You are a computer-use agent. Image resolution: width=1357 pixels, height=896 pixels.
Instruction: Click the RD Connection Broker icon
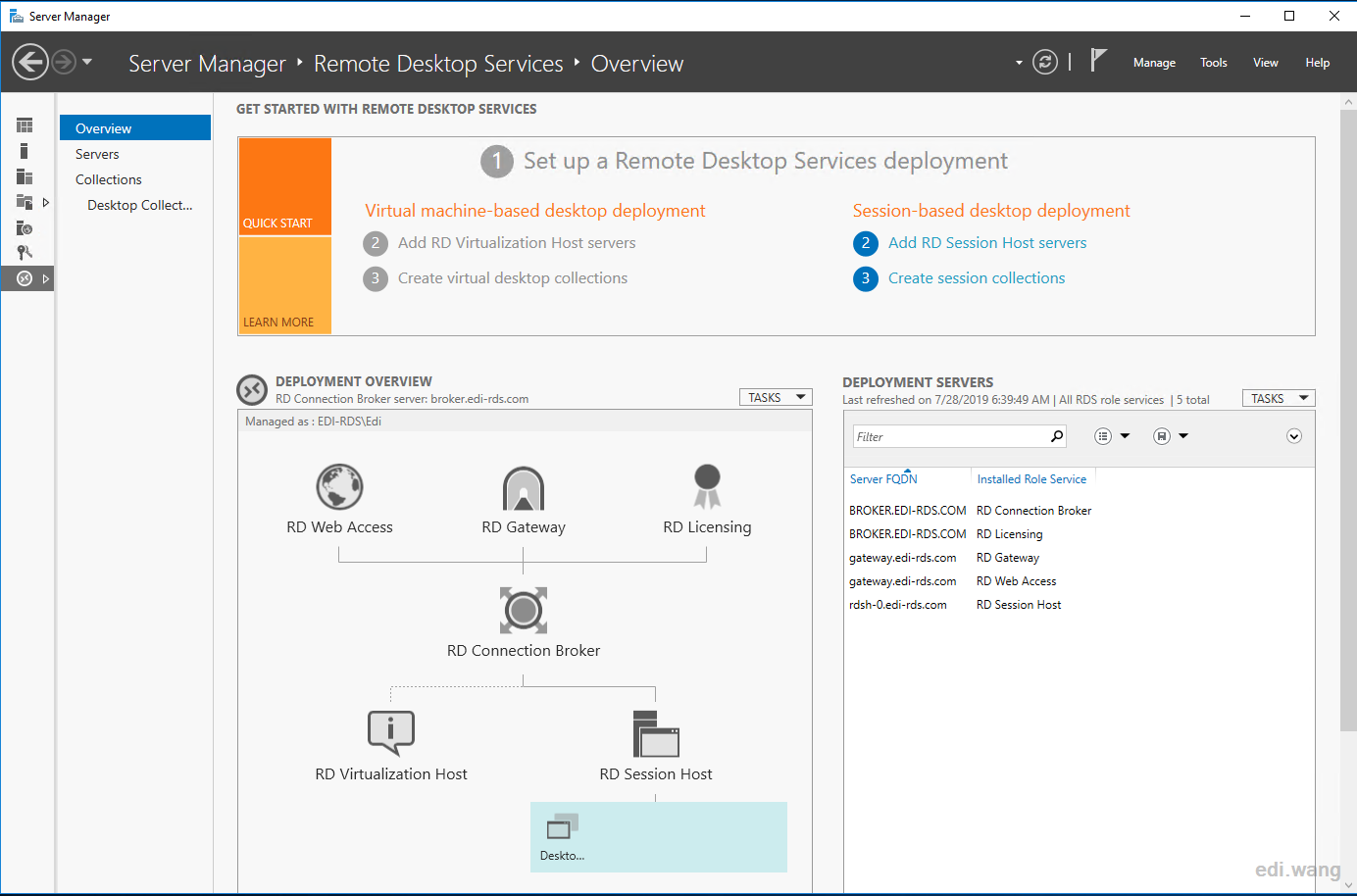[x=524, y=611]
